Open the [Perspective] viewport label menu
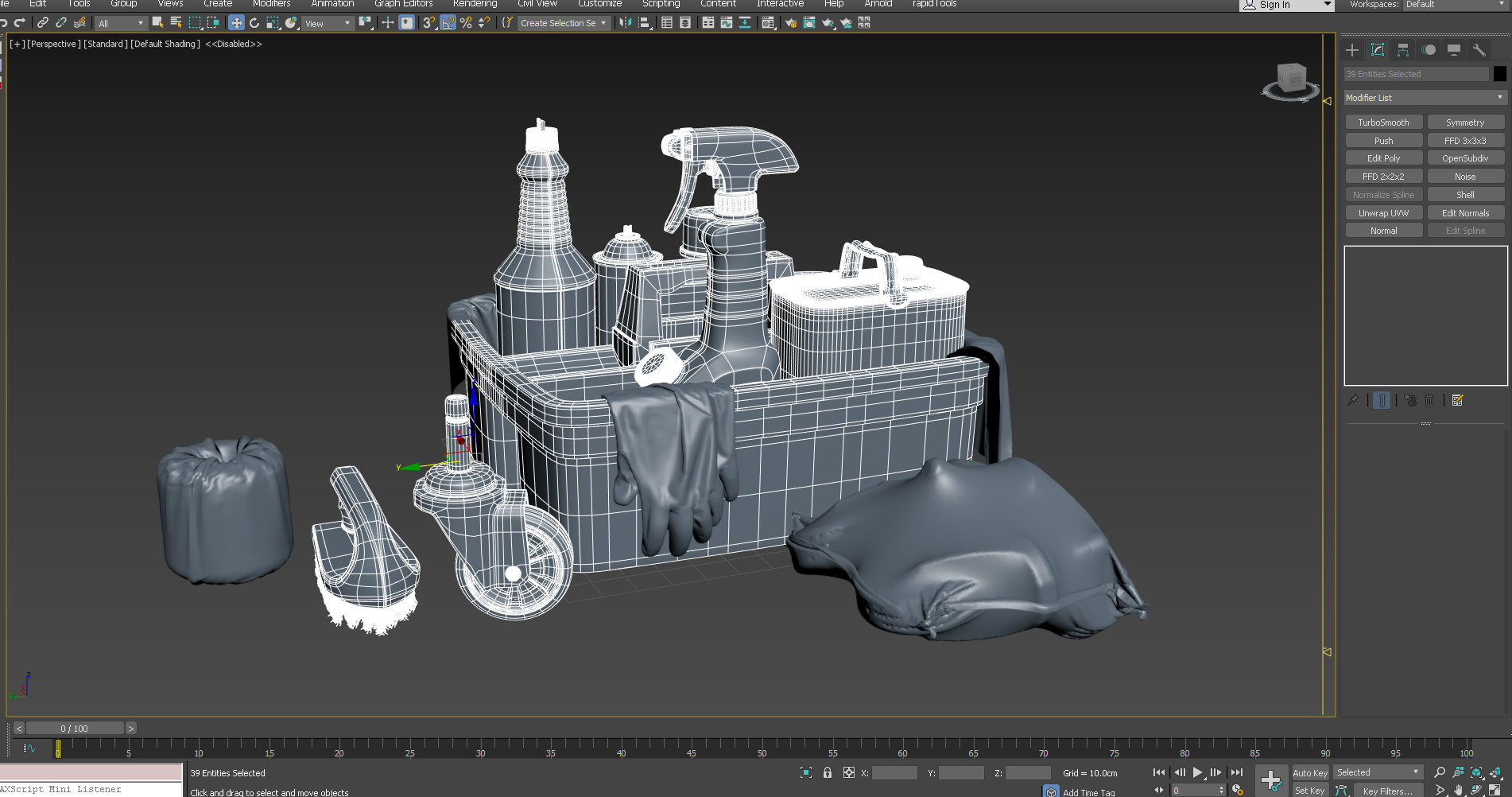This screenshot has height=797, width=1512. tap(54, 44)
